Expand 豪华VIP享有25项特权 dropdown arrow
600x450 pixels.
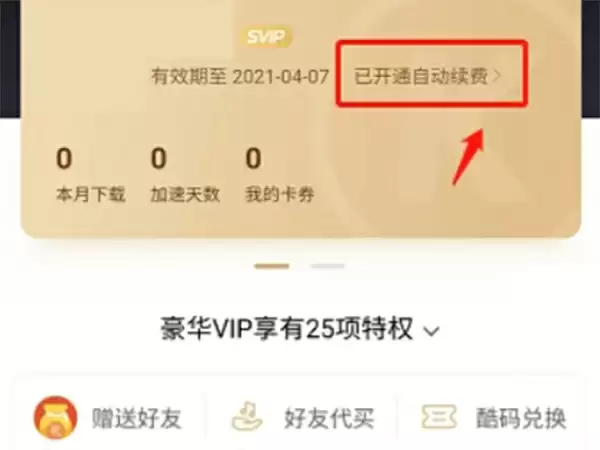point(432,331)
